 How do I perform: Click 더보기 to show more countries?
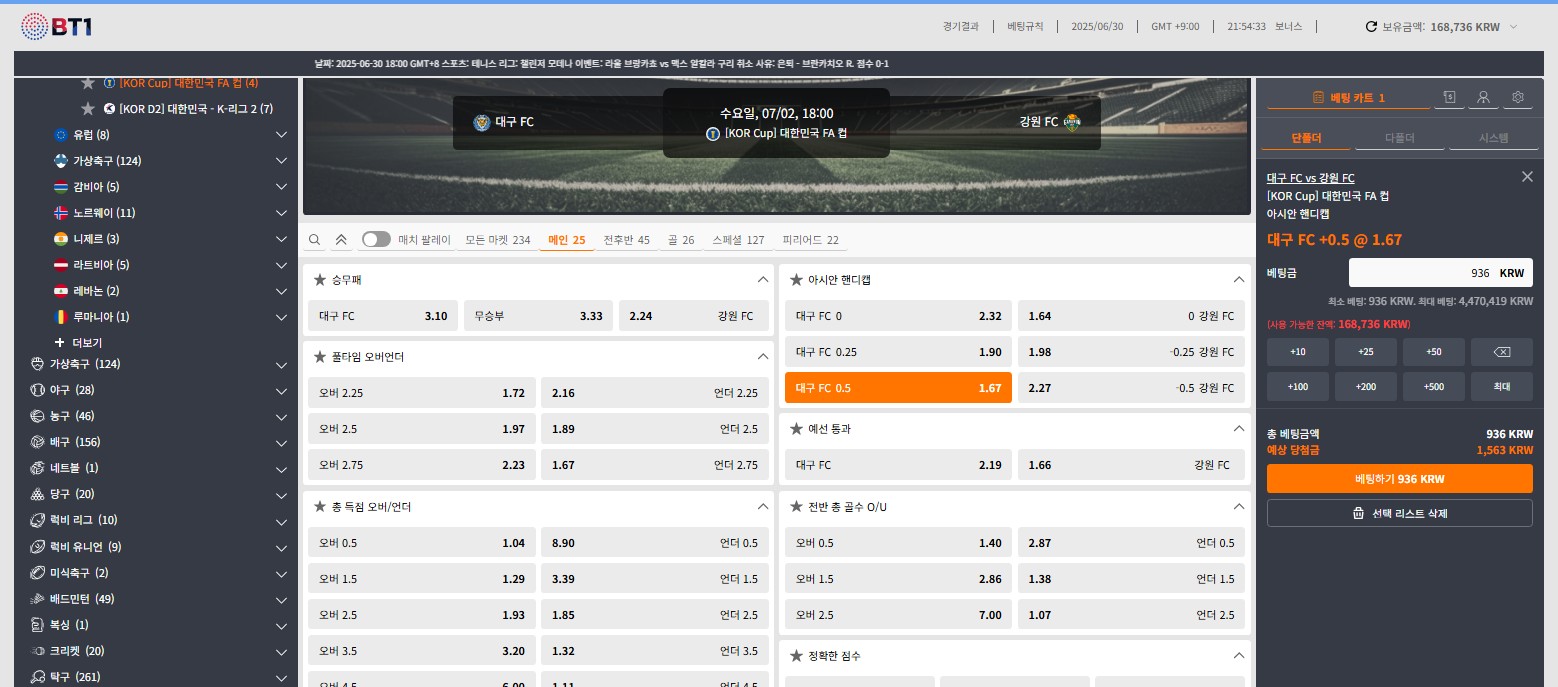click(87, 342)
